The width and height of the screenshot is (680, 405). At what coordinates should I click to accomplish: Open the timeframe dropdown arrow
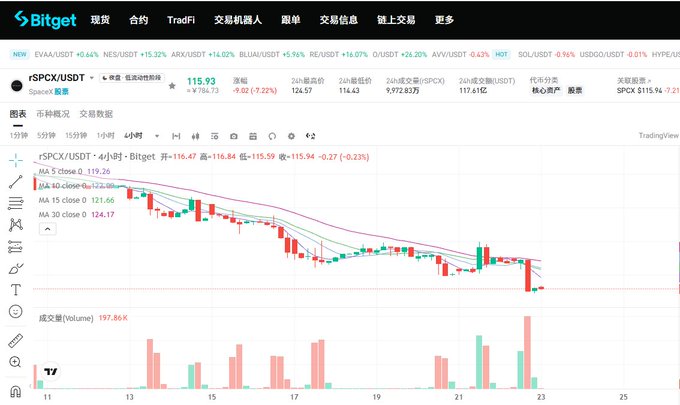(157, 136)
